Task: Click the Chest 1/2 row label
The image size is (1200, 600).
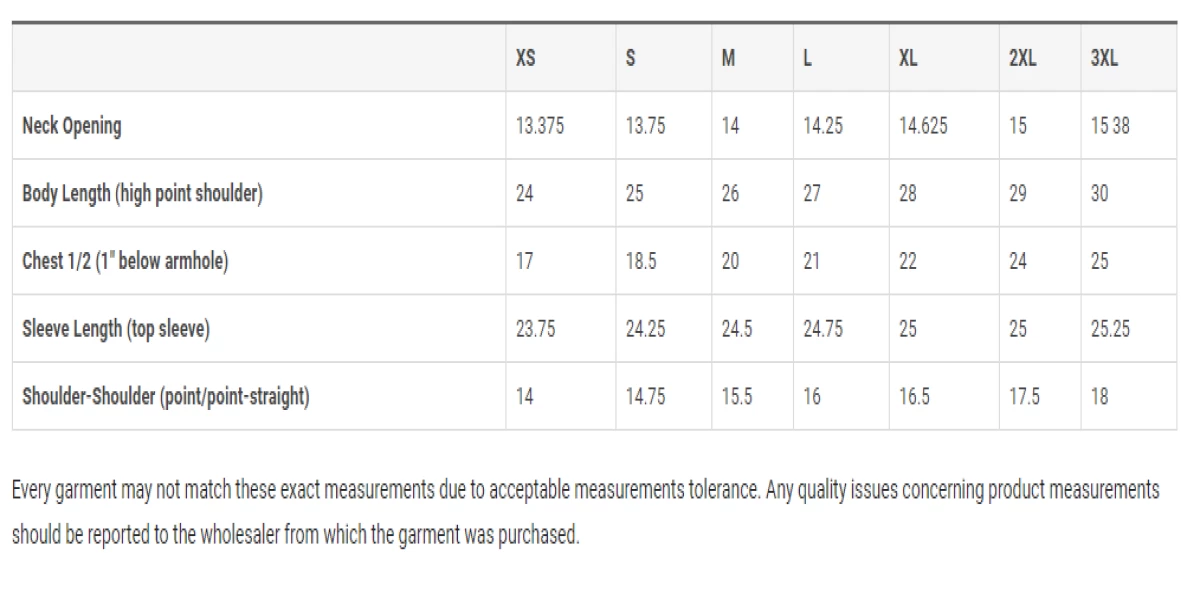Action: [x=126, y=262]
